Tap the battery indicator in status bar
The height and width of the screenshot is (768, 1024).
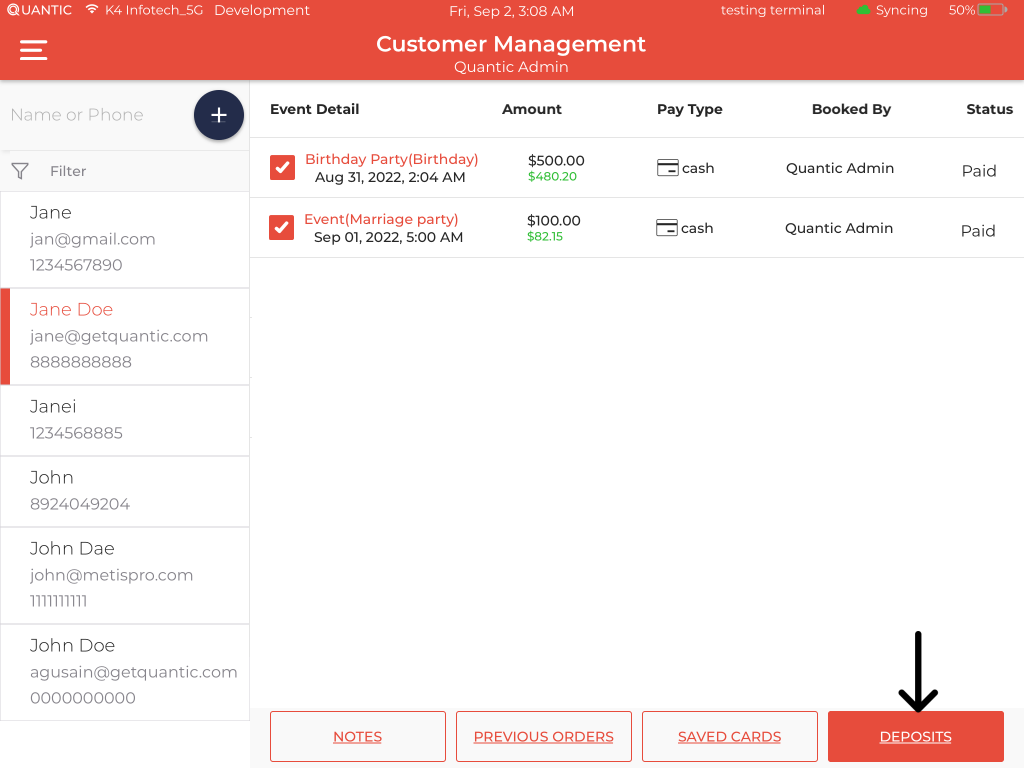click(x=991, y=10)
